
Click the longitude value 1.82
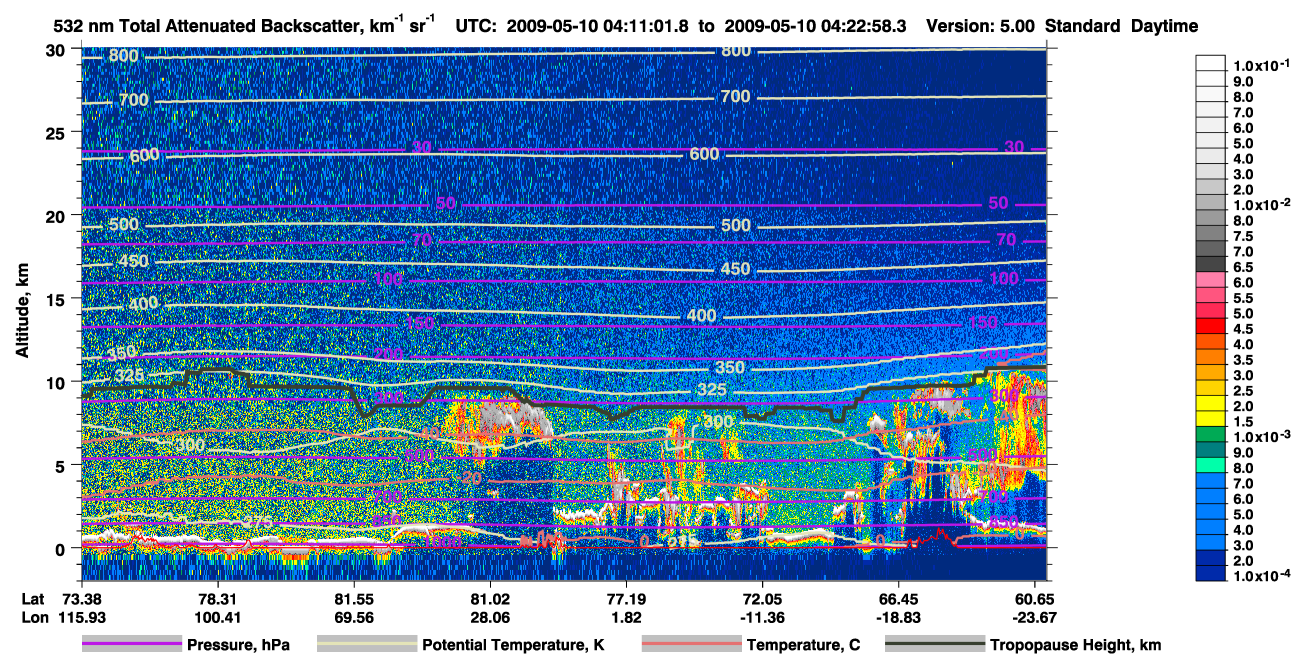tap(625, 617)
